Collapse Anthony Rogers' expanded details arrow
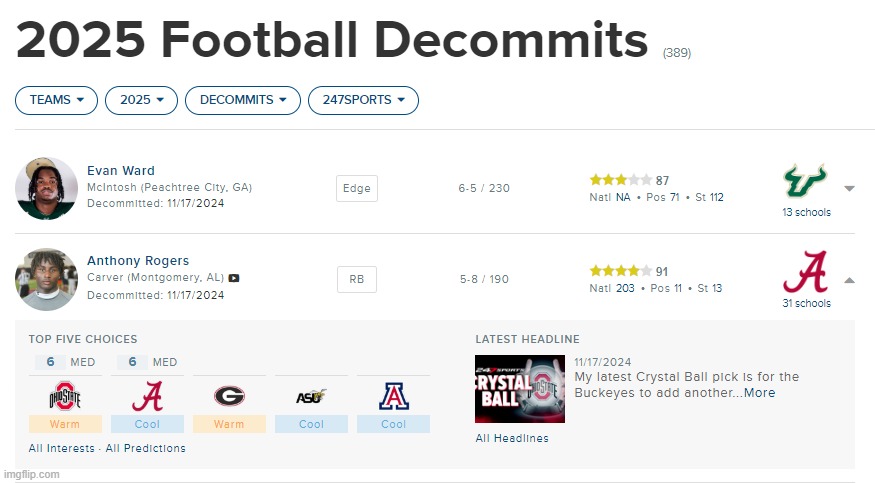Viewport: 875px width, 483px height. (x=849, y=280)
